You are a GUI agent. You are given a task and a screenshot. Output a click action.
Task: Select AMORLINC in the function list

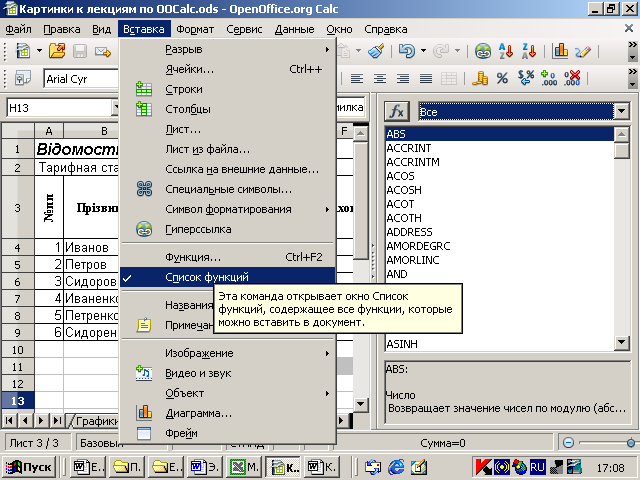pyautogui.click(x=500, y=260)
